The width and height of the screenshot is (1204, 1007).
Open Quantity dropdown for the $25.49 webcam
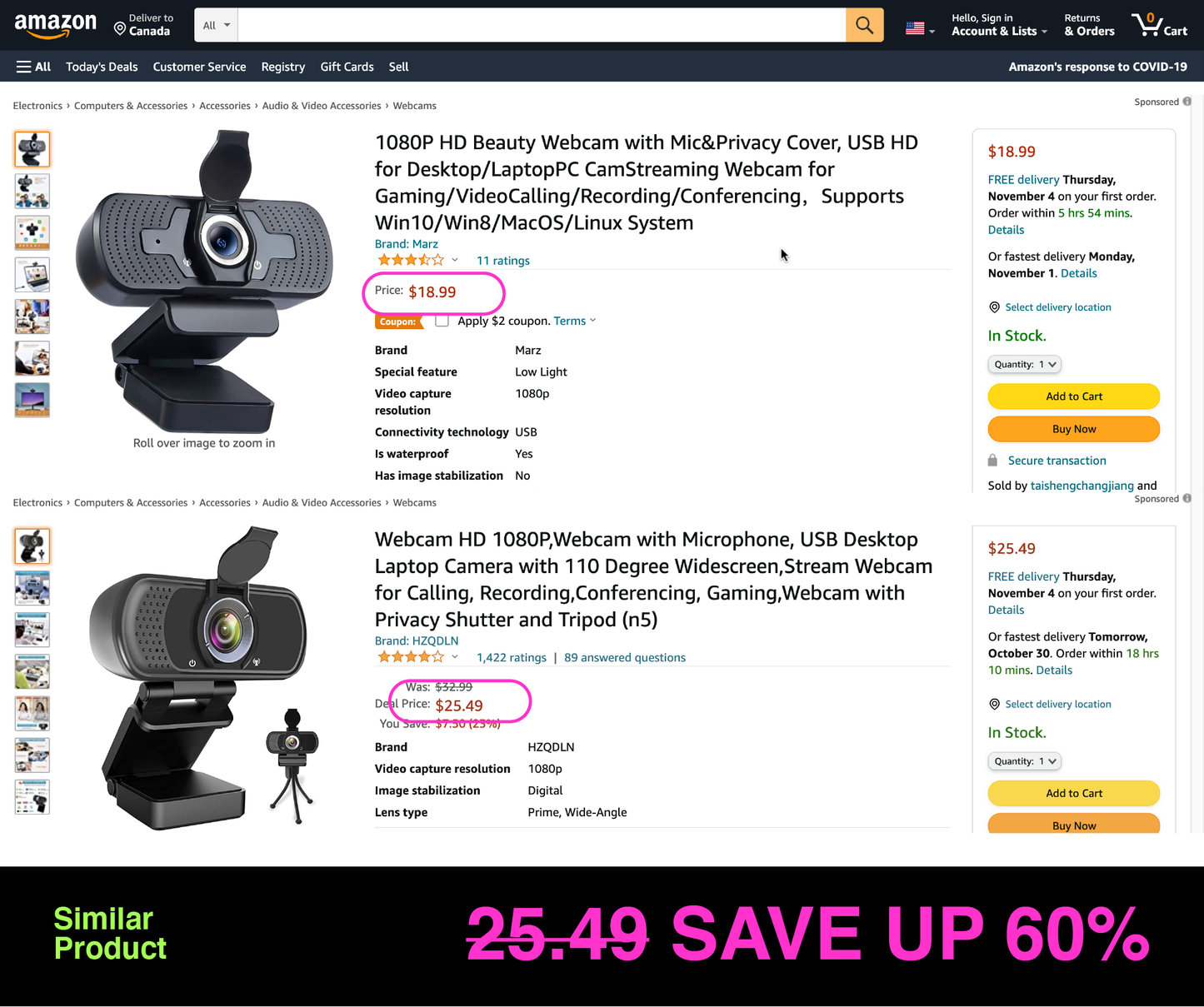click(x=1025, y=761)
